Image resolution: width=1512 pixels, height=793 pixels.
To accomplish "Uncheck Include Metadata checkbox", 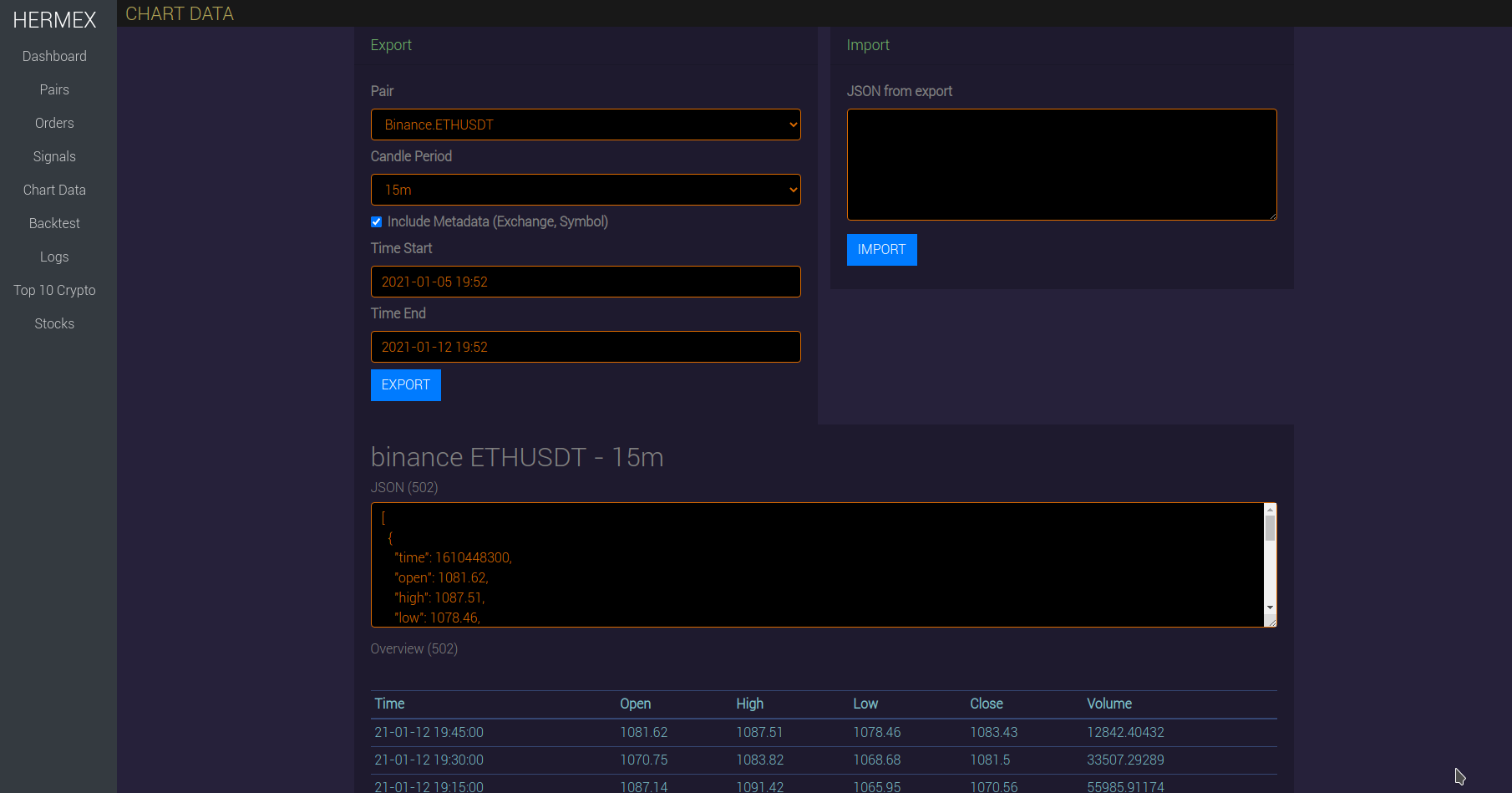I will [x=377, y=221].
